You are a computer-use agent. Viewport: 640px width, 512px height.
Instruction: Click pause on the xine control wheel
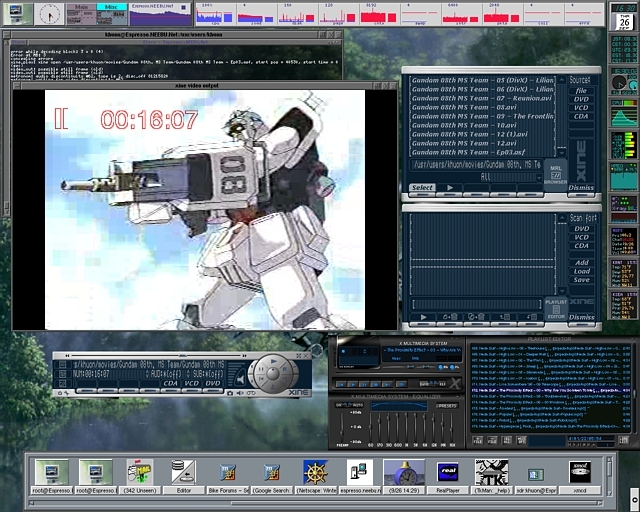point(261,369)
